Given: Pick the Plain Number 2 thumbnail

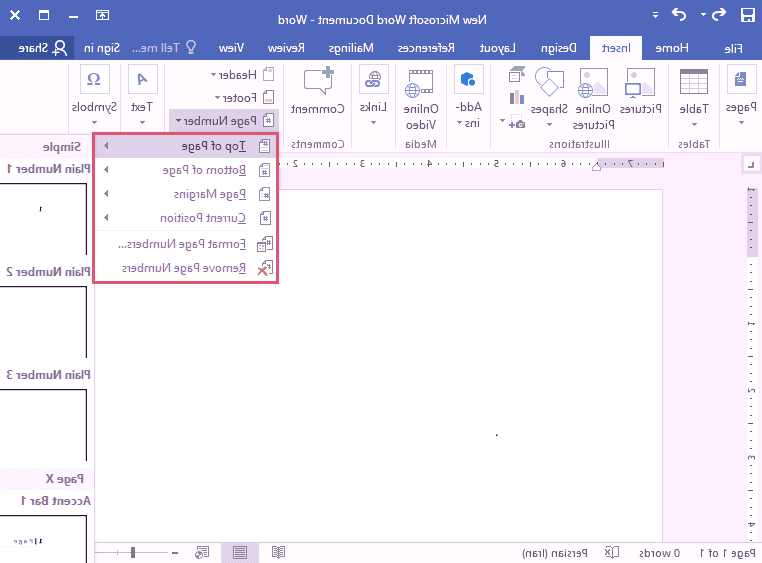Looking at the screenshot, I should [44, 322].
